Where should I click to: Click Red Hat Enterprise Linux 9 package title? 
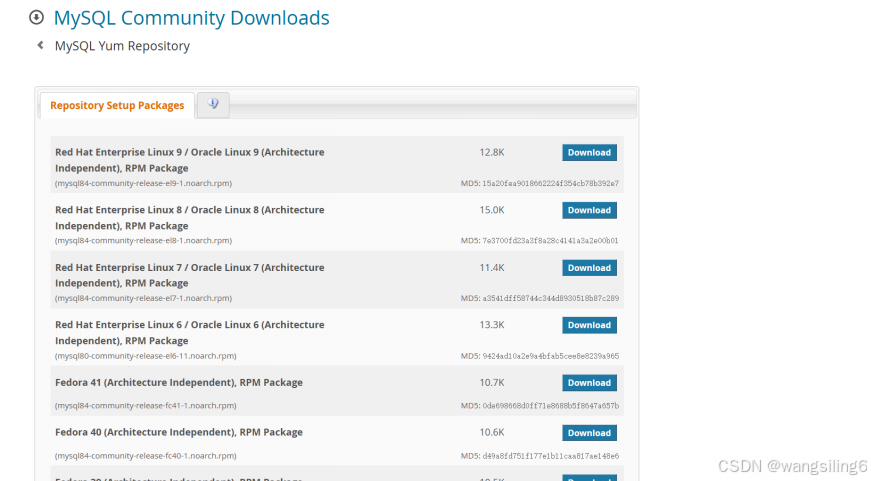point(189,160)
